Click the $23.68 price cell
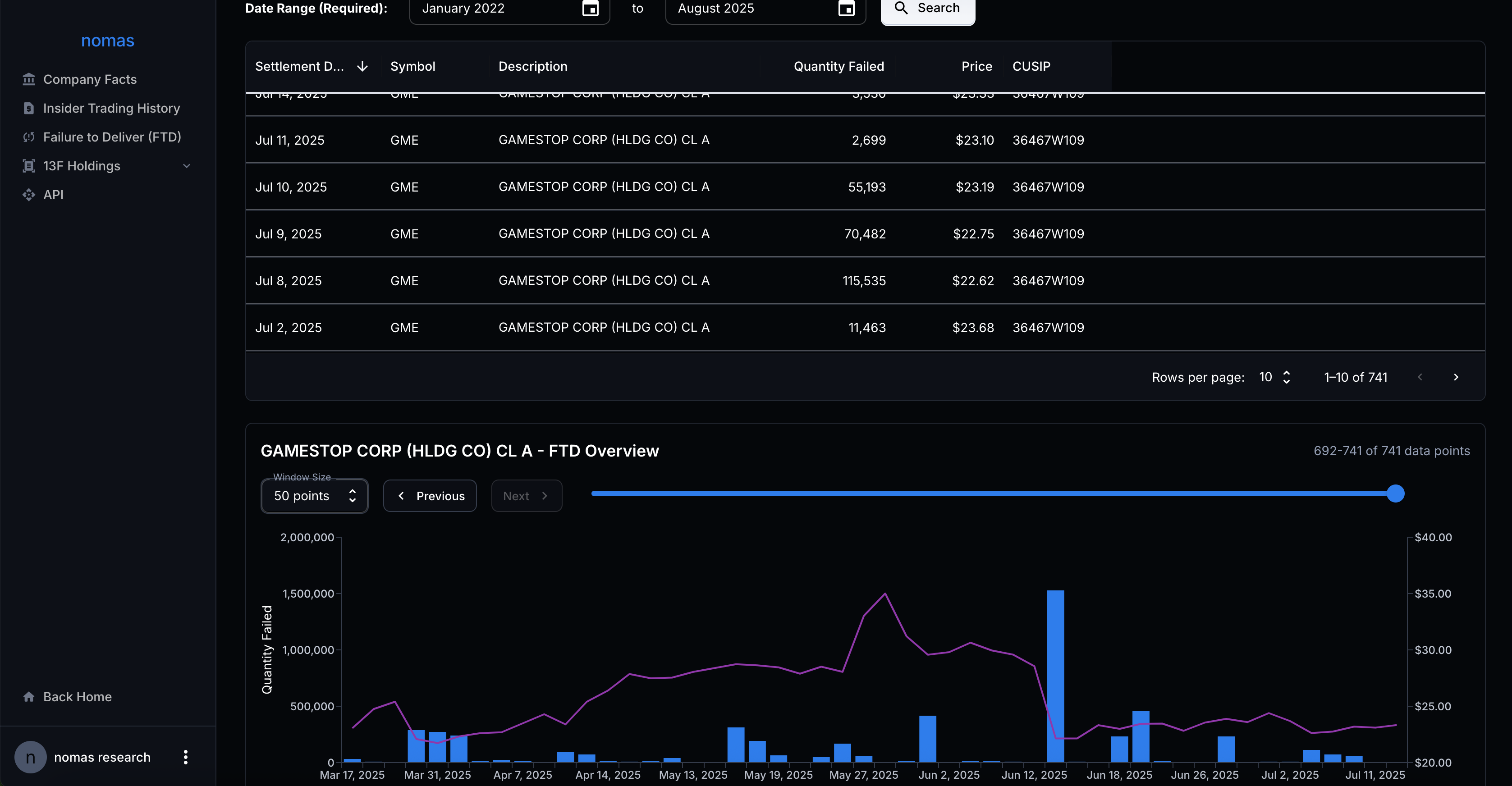The width and height of the screenshot is (1512, 786). coord(972,328)
